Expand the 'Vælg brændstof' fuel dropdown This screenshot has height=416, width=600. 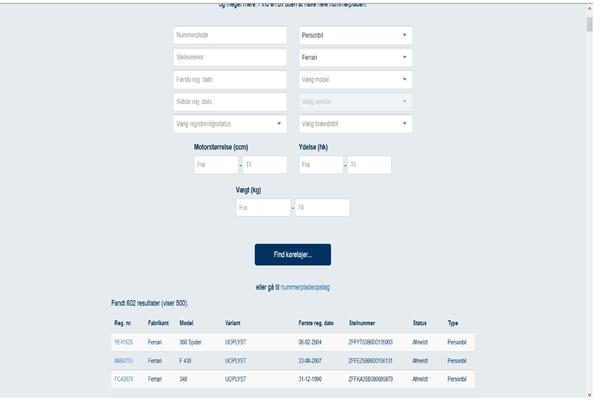tap(355, 124)
